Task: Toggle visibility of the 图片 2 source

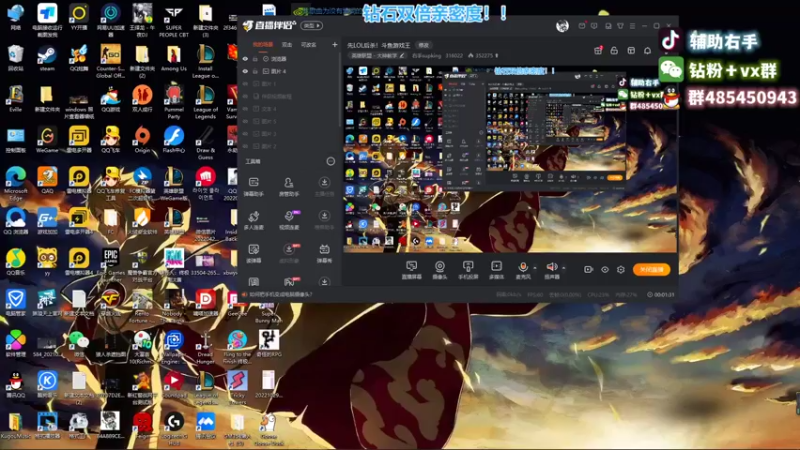Action: 245,146
